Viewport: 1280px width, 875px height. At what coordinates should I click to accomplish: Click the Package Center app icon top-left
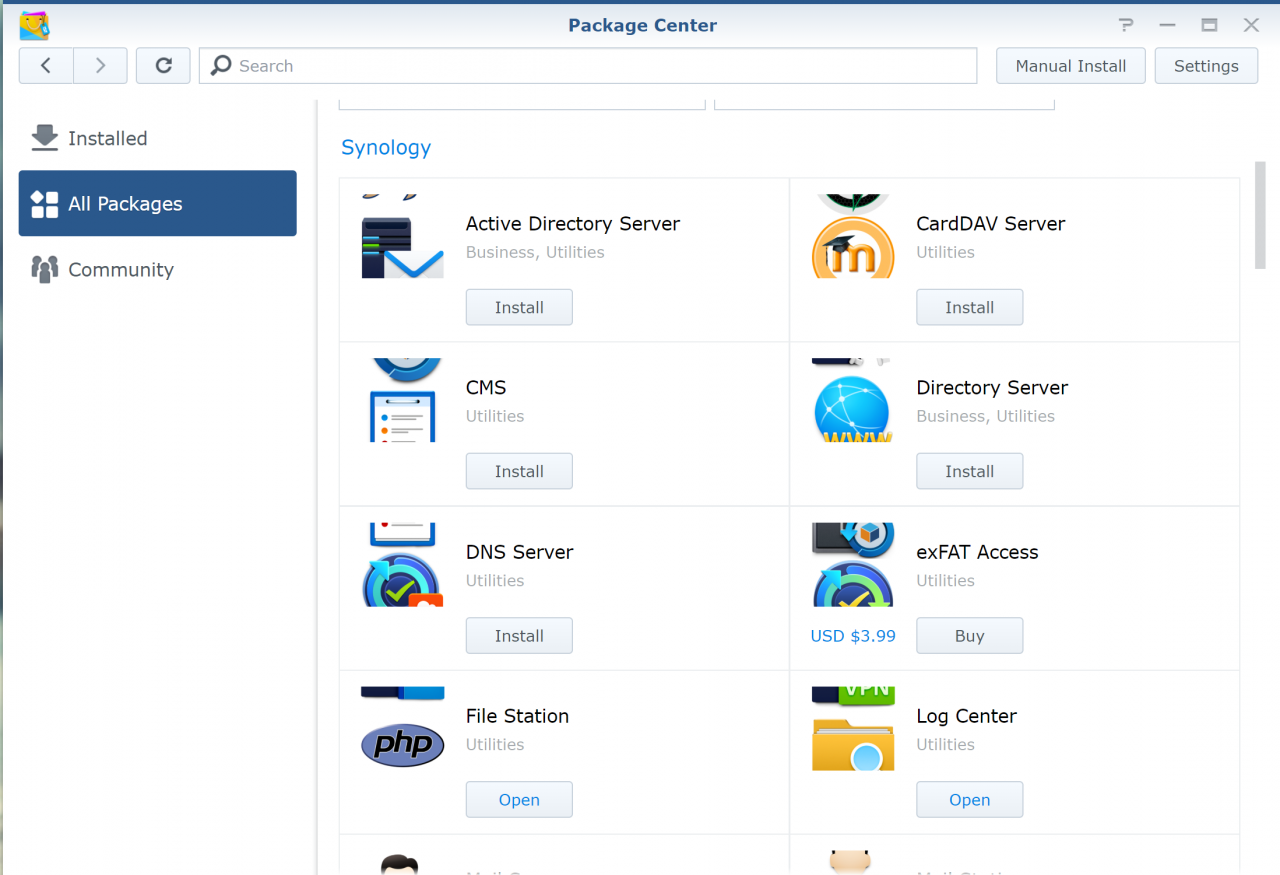pos(33,25)
